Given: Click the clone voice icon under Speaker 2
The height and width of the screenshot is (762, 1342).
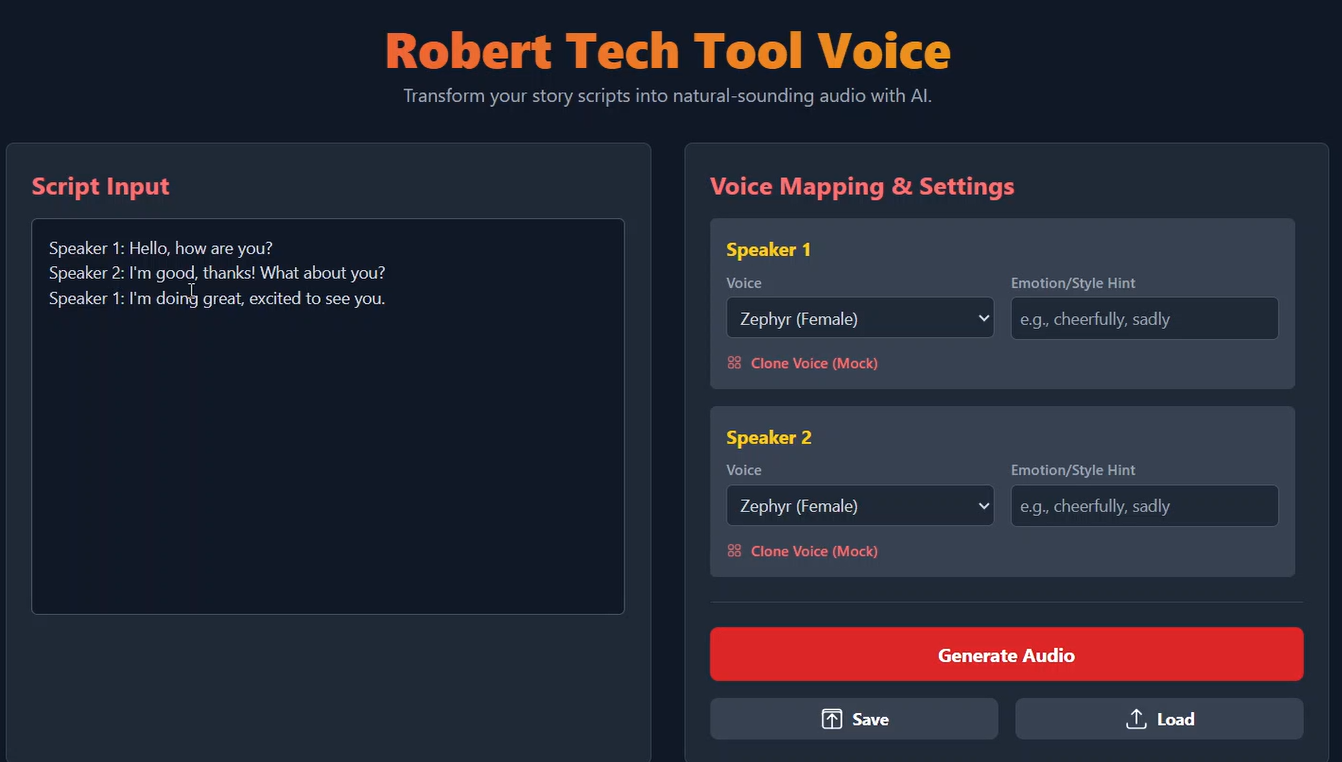Looking at the screenshot, I should click(734, 551).
